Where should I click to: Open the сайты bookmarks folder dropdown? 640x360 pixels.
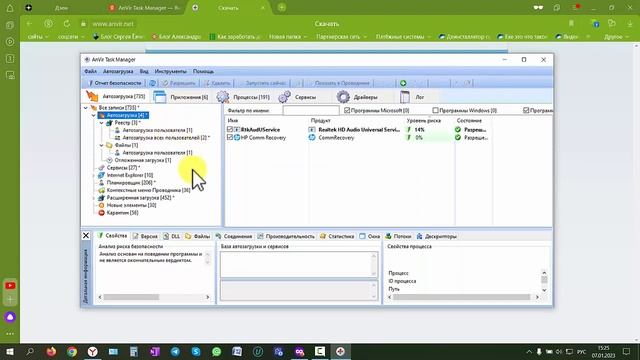coord(38,37)
